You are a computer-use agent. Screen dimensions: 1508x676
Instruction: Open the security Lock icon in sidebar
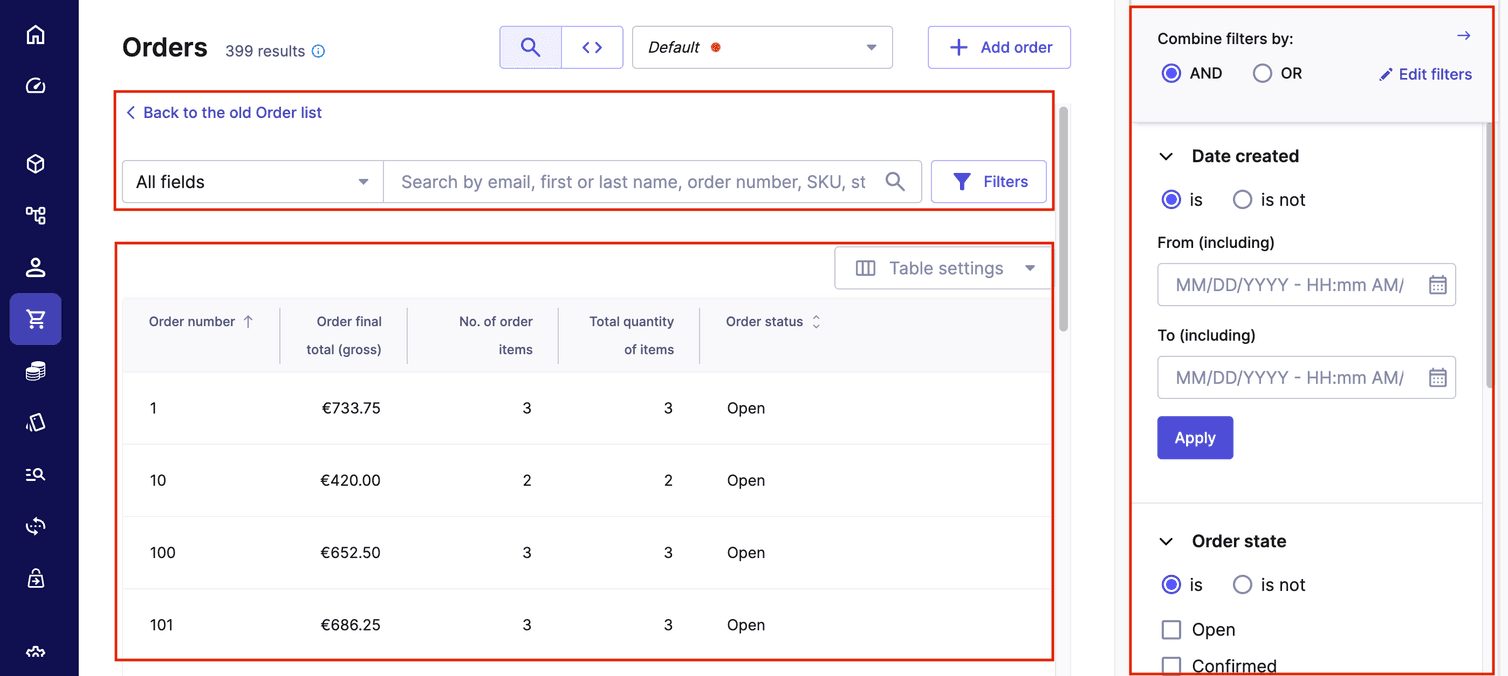point(35,578)
